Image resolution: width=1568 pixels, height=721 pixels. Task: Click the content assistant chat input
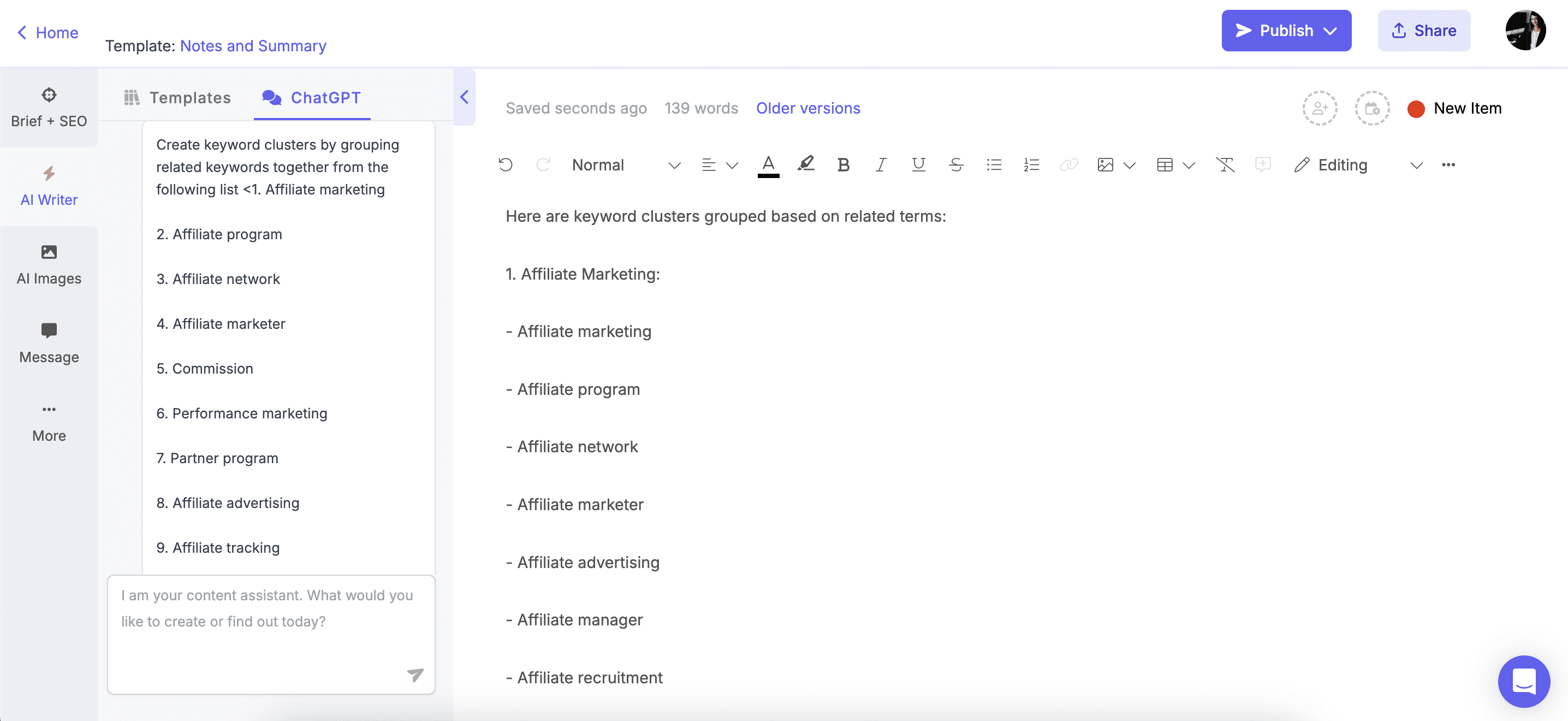pyautogui.click(x=271, y=635)
